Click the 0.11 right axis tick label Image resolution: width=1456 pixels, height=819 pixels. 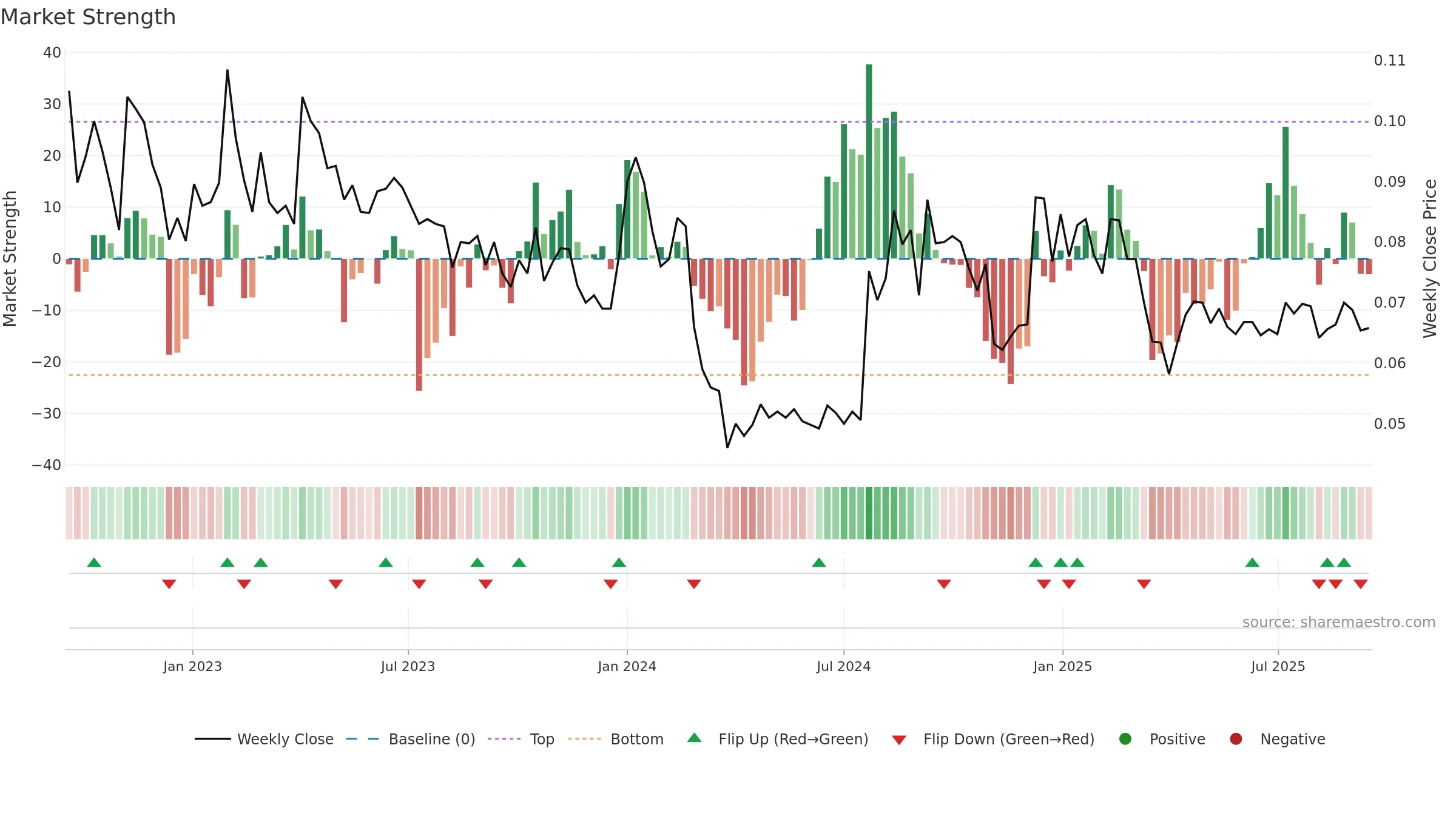click(1389, 61)
